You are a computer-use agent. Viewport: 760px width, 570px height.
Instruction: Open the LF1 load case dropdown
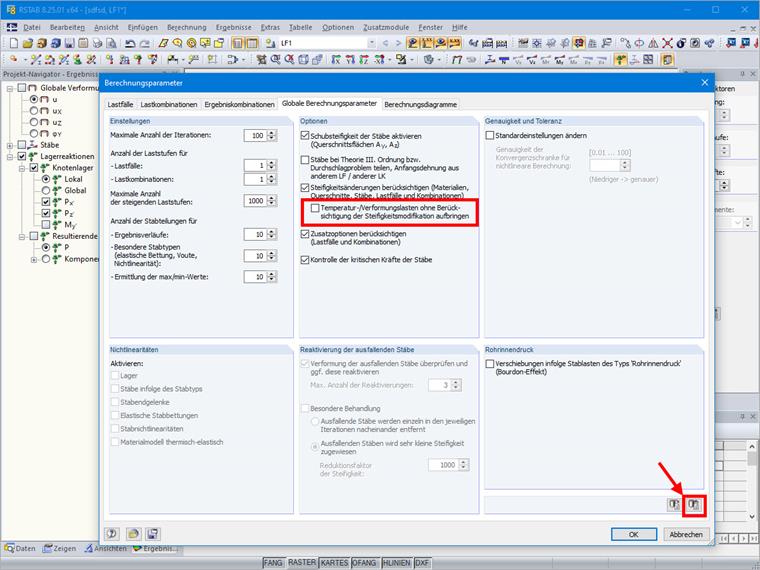[x=372, y=43]
